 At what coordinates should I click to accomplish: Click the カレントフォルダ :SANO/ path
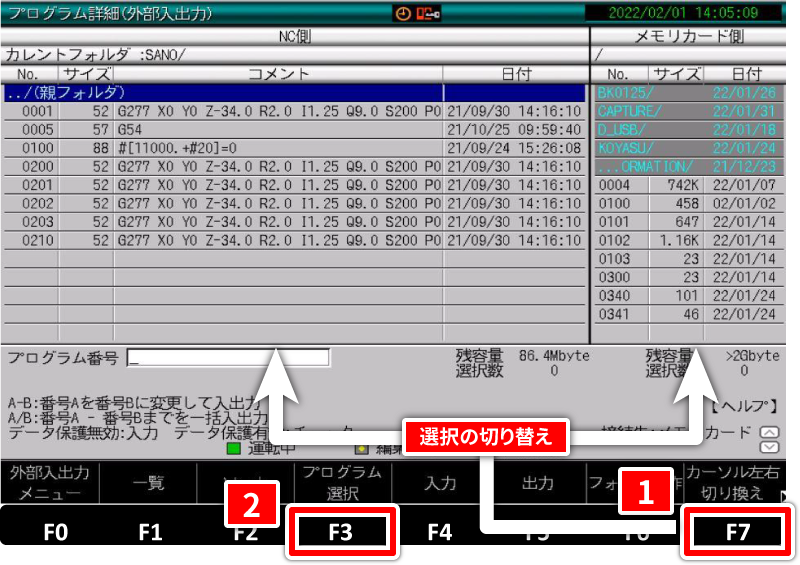[x=95, y=55]
